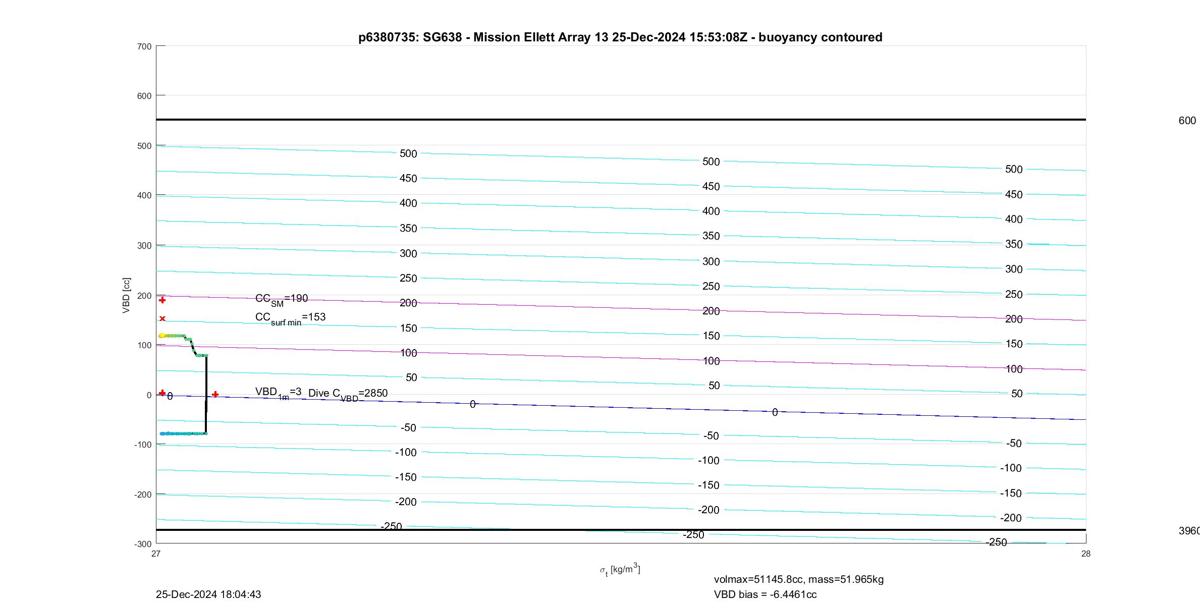Viewport: 1200px width, 611px height.
Task: Click the '600' label in the right margin
Action: (x=1187, y=120)
